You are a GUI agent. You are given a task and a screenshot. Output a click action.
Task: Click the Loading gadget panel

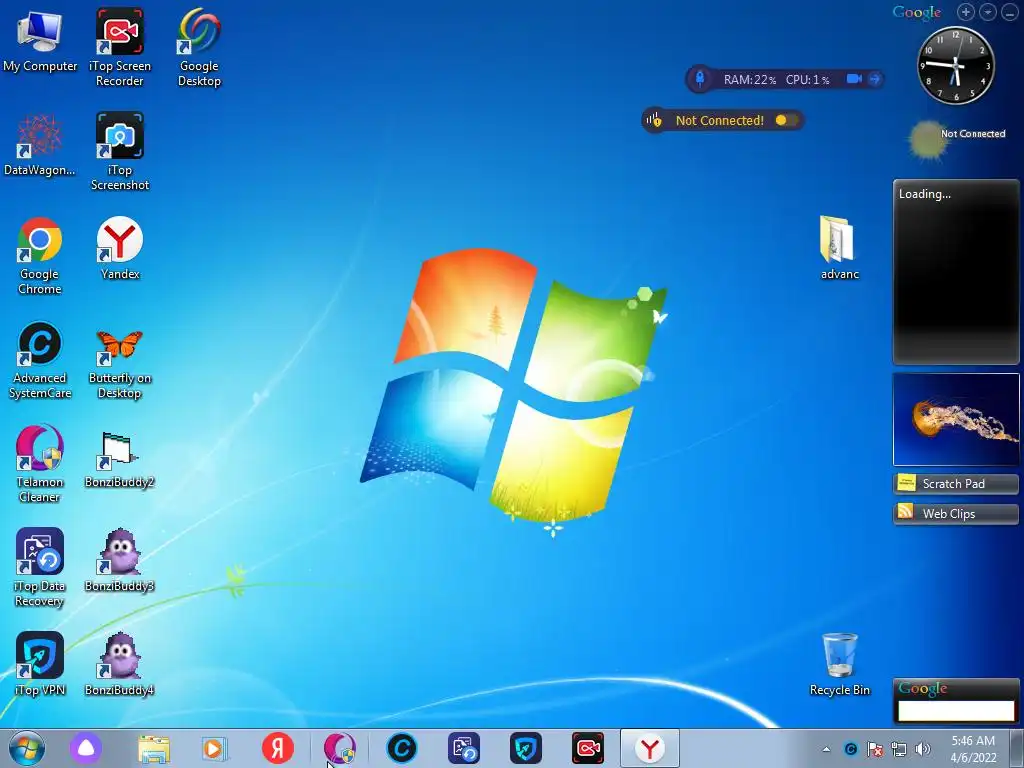coord(955,272)
